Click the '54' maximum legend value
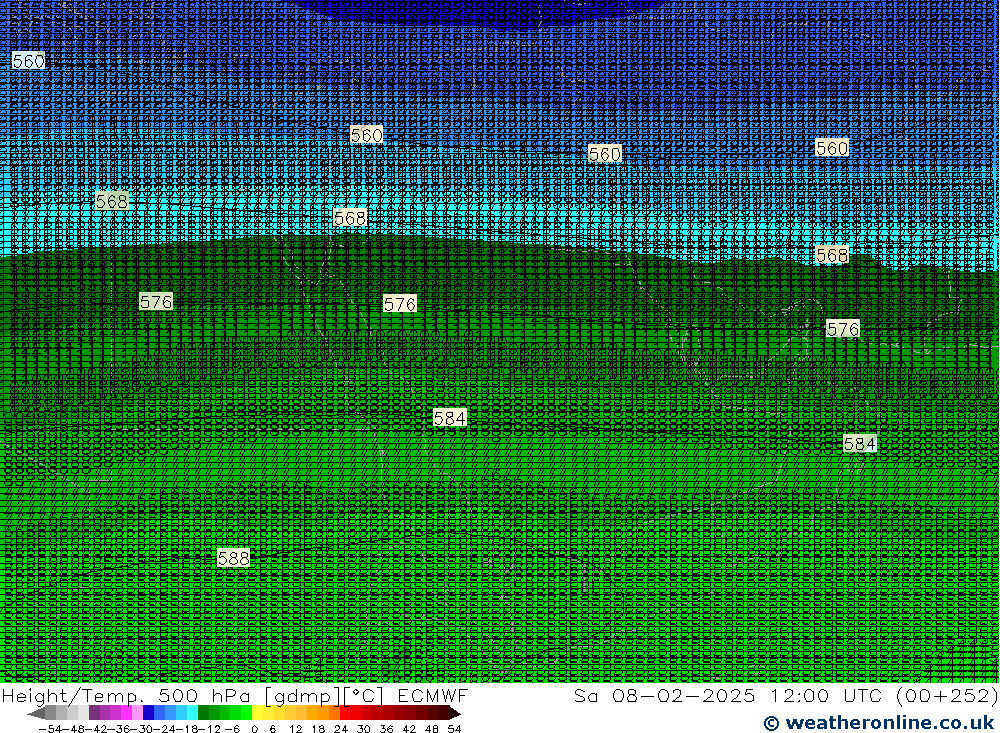Viewport: 1000px width, 733px height. coord(454,729)
